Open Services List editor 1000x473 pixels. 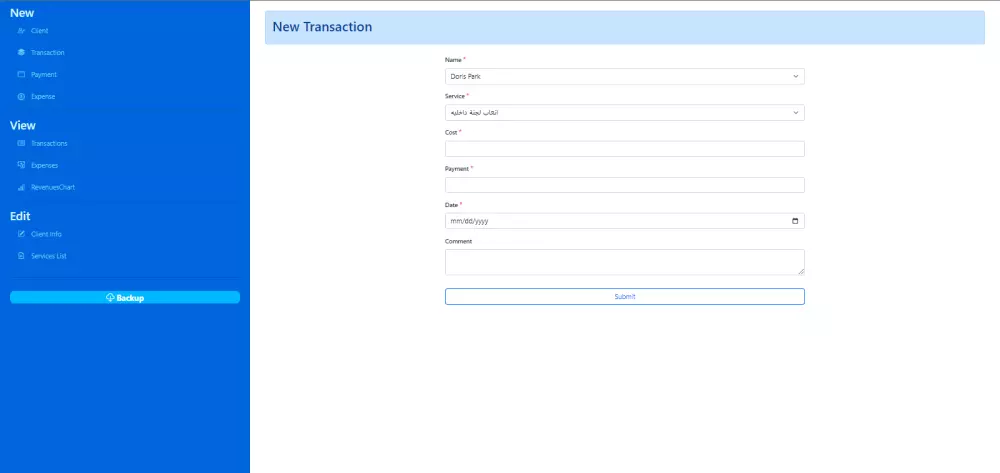coord(49,256)
